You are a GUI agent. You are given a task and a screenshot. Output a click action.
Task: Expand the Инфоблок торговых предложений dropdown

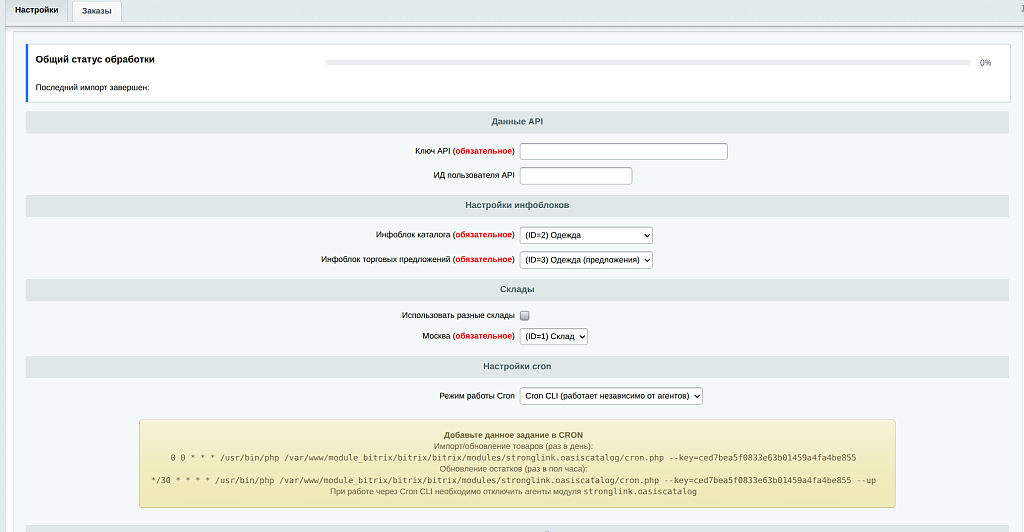(x=586, y=260)
